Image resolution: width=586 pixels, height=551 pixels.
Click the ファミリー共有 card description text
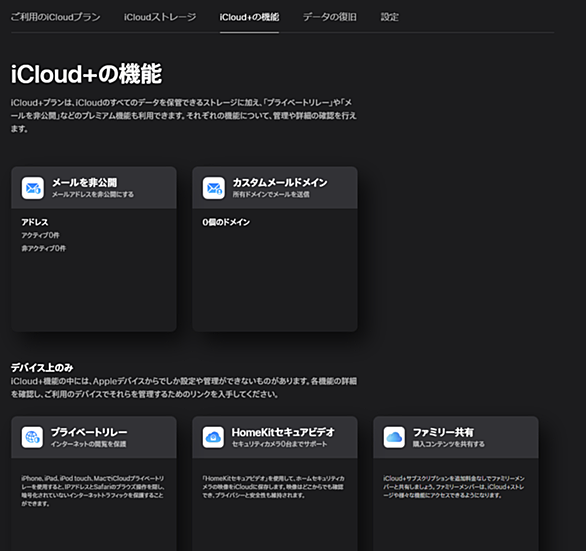click(x=454, y=487)
